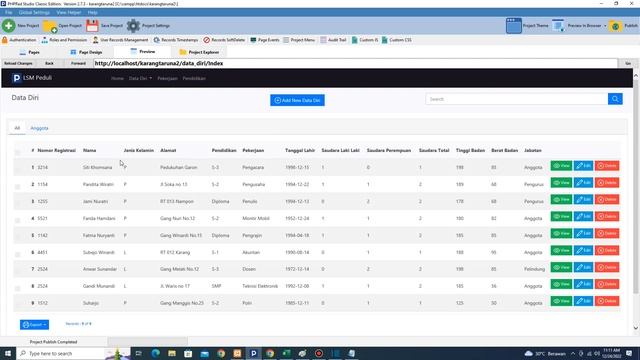
Task: Open Audit Trail tool
Action: (333, 40)
